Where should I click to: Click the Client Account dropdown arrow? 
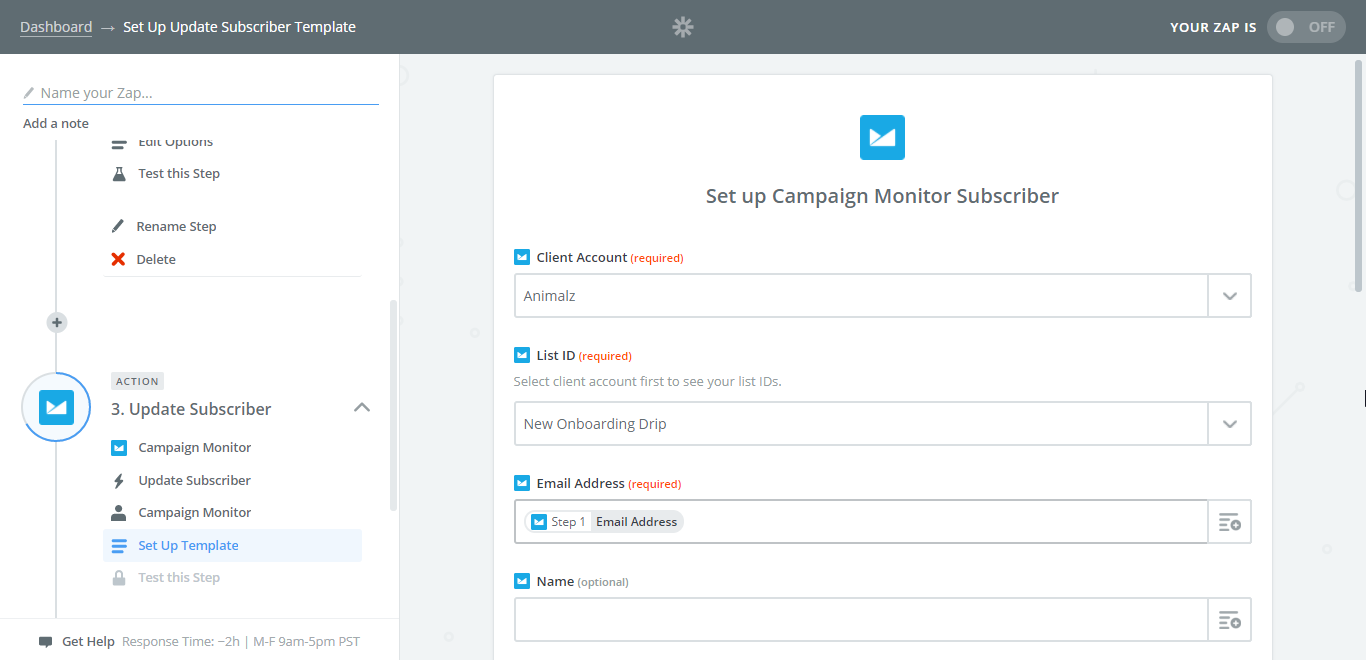[1230, 296]
